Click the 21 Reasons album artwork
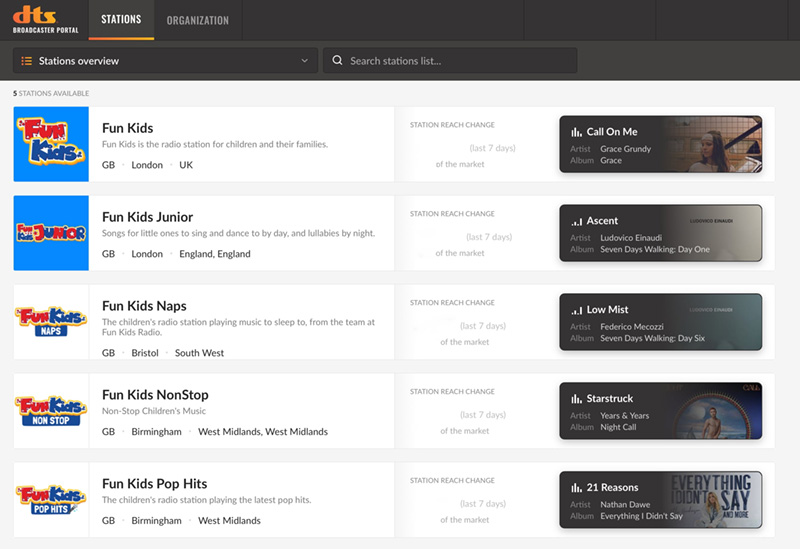This screenshot has height=549, width=800. (x=717, y=500)
